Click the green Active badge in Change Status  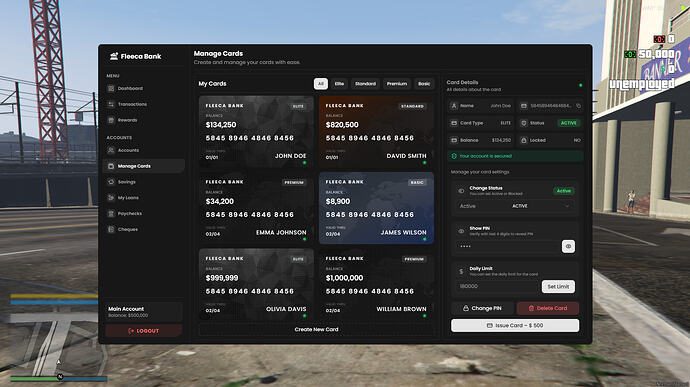tap(563, 191)
